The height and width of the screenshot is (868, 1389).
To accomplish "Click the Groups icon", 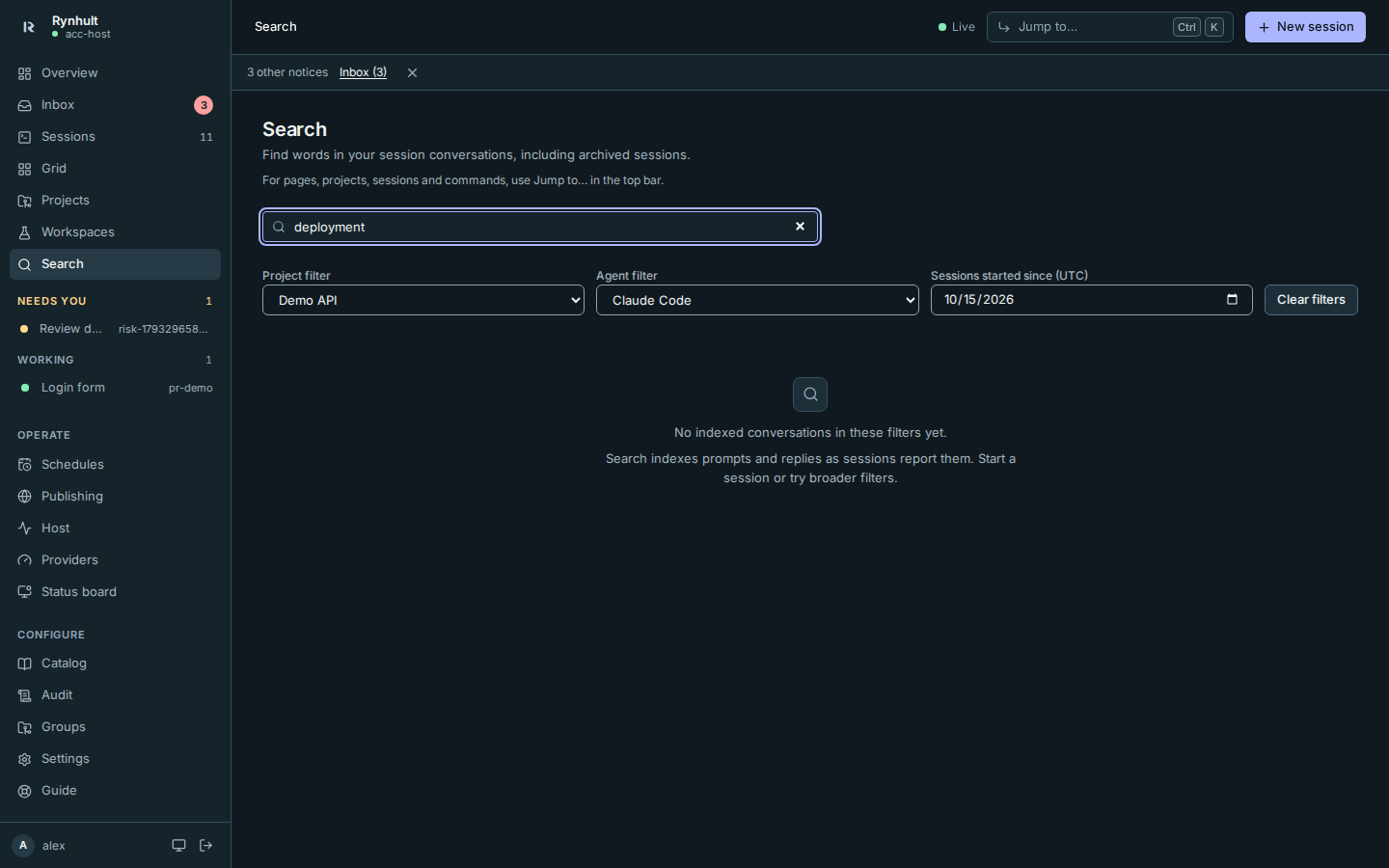I will (25, 727).
